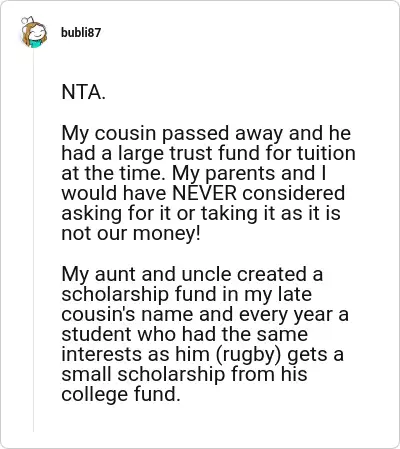The height and width of the screenshot is (449, 400).
Task: Click the line 'small scholarship from his'
Action: click(x=184, y=374)
